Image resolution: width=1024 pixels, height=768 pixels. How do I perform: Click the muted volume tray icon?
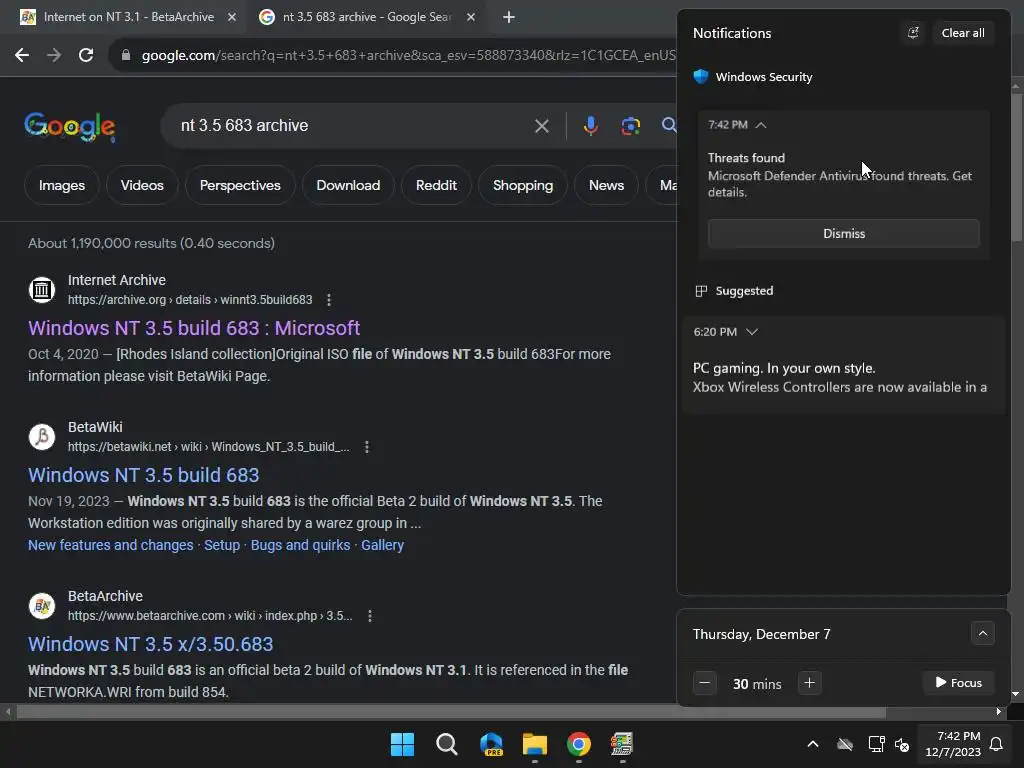pos(902,744)
